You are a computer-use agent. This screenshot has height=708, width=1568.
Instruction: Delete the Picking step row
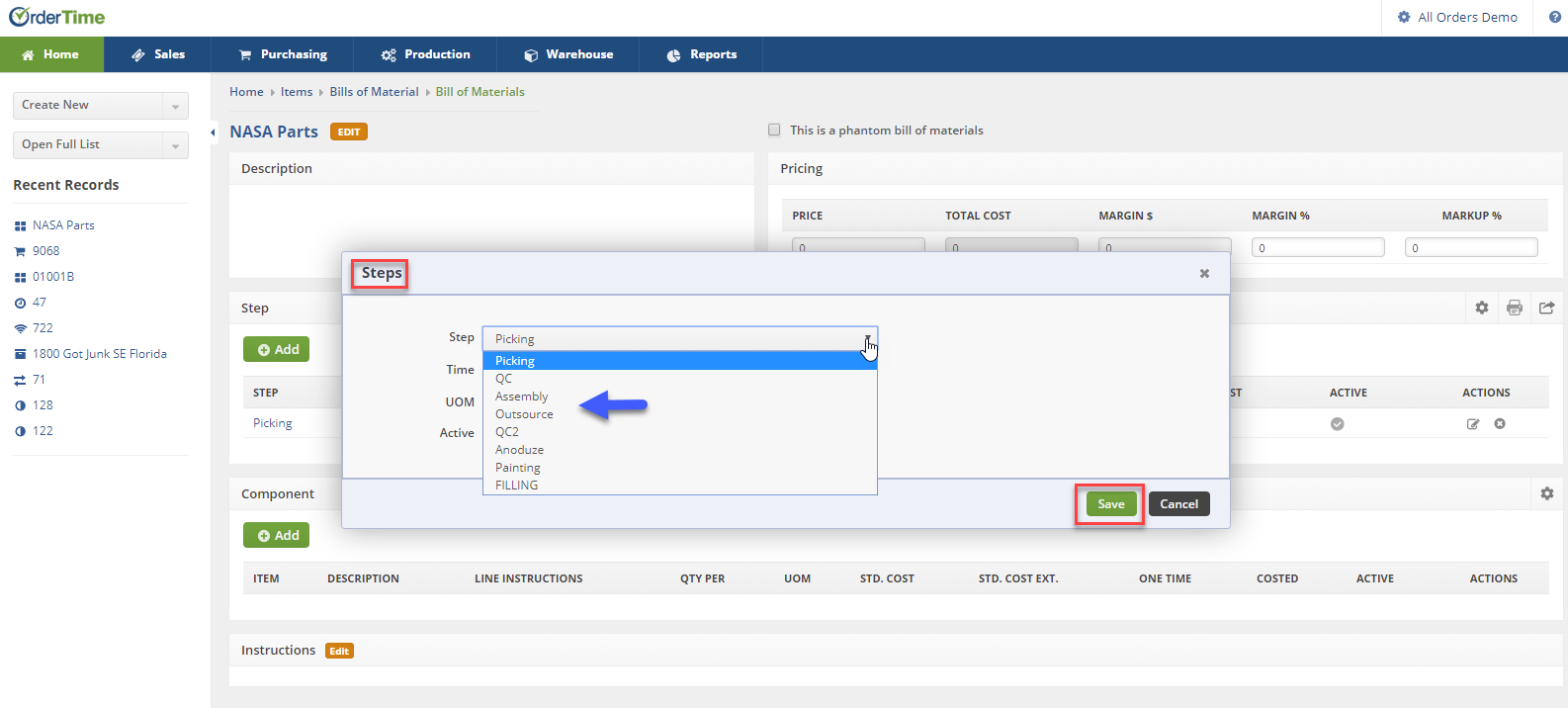pyautogui.click(x=1500, y=424)
